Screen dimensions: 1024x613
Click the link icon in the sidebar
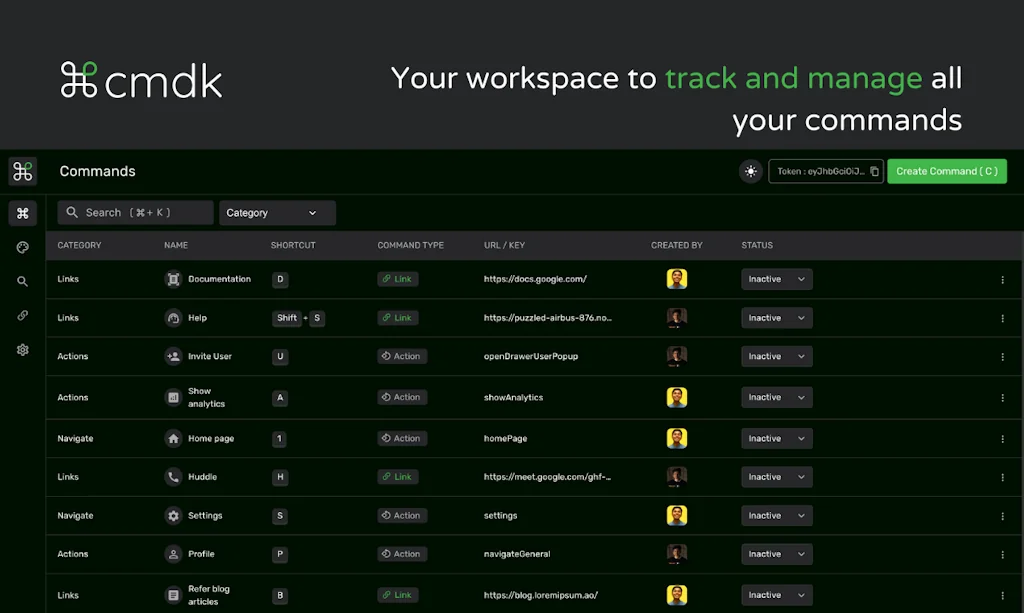(x=22, y=316)
